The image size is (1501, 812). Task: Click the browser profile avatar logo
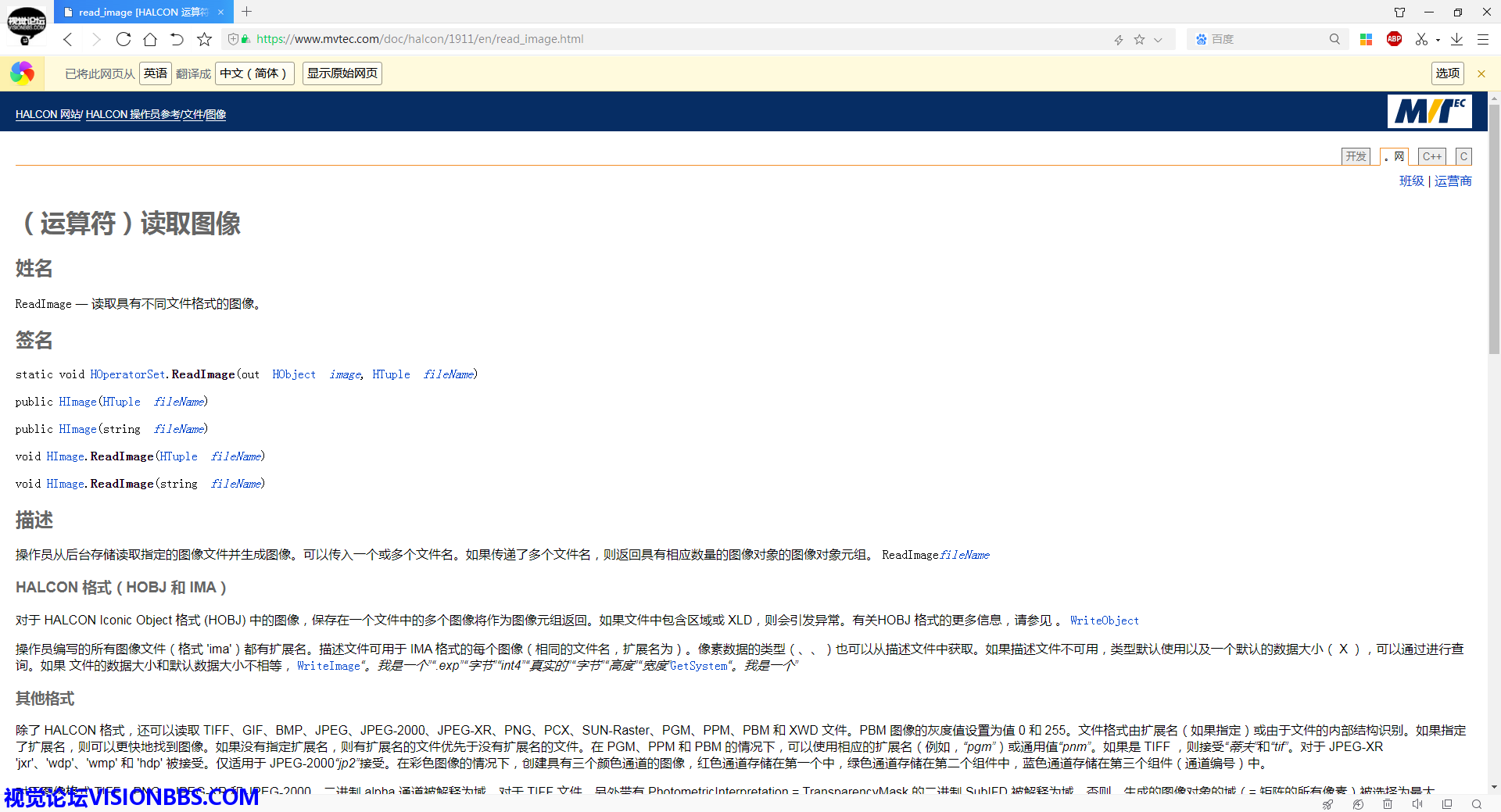[27, 26]
